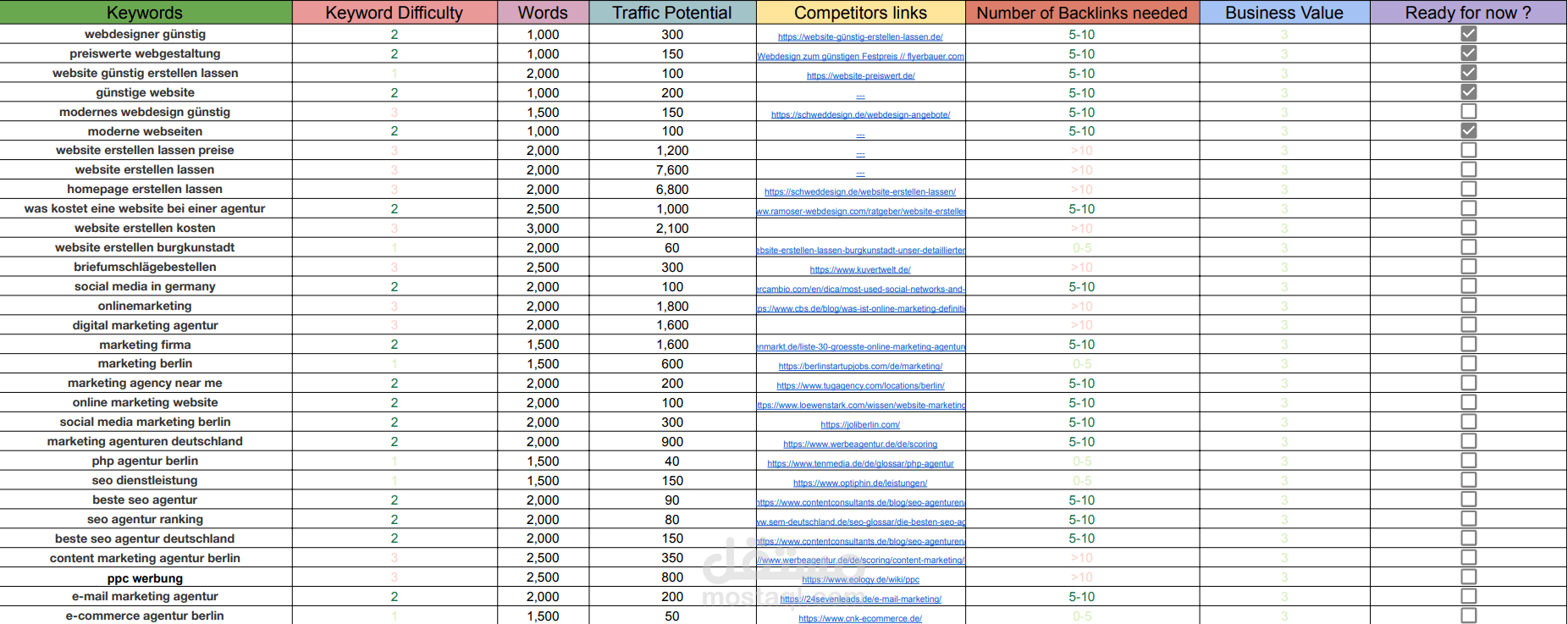Select the Competitors links header cell
The height and width of the screenshot is (624, 1568).
click(860, 13)
